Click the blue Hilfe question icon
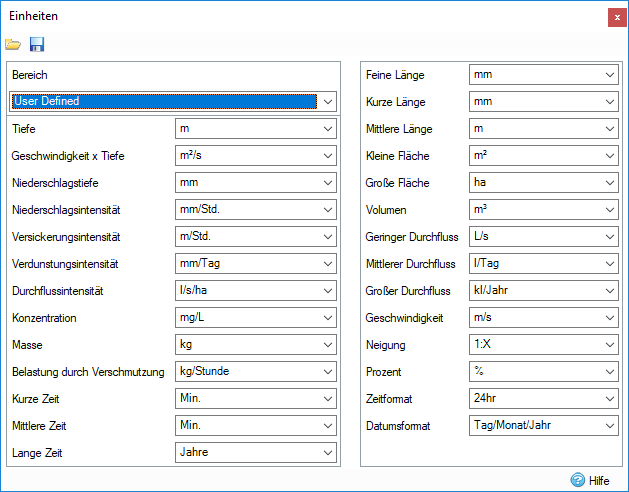This screenshot has width=629, height=492. [x=577, y=480]
